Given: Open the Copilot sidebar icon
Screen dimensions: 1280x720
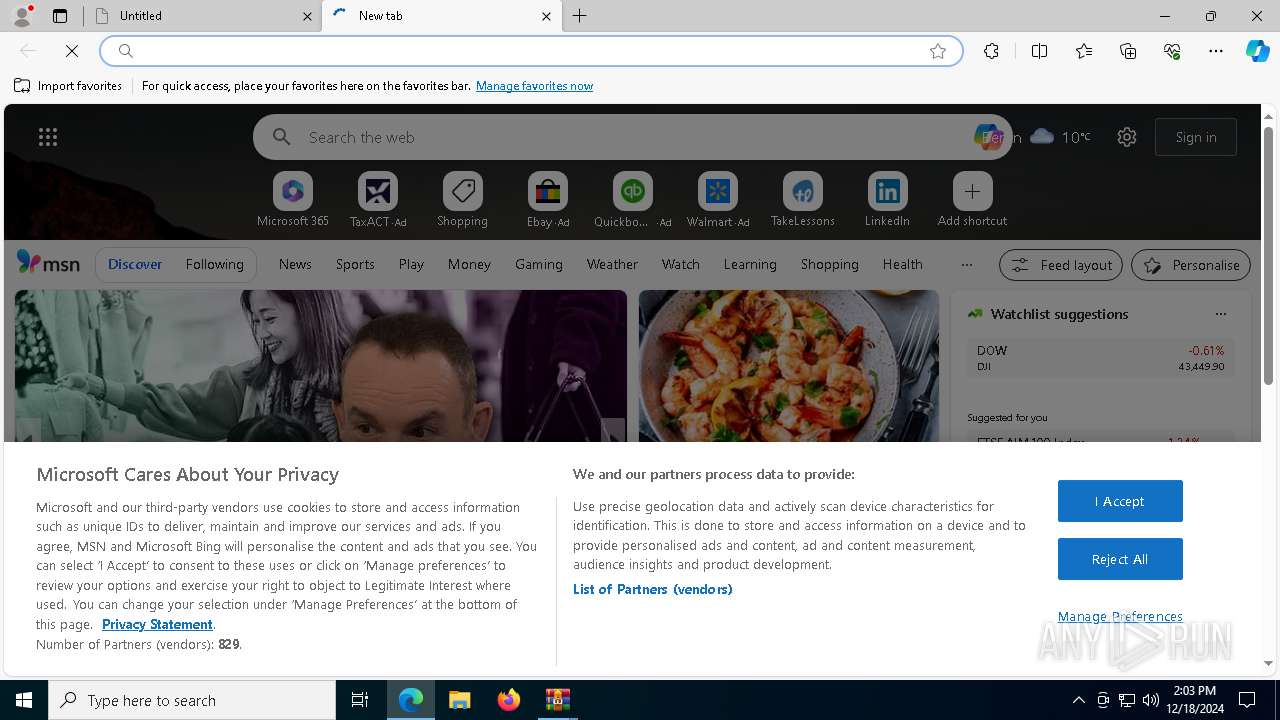Looking at the screenshot, I should pos(1257,51).
